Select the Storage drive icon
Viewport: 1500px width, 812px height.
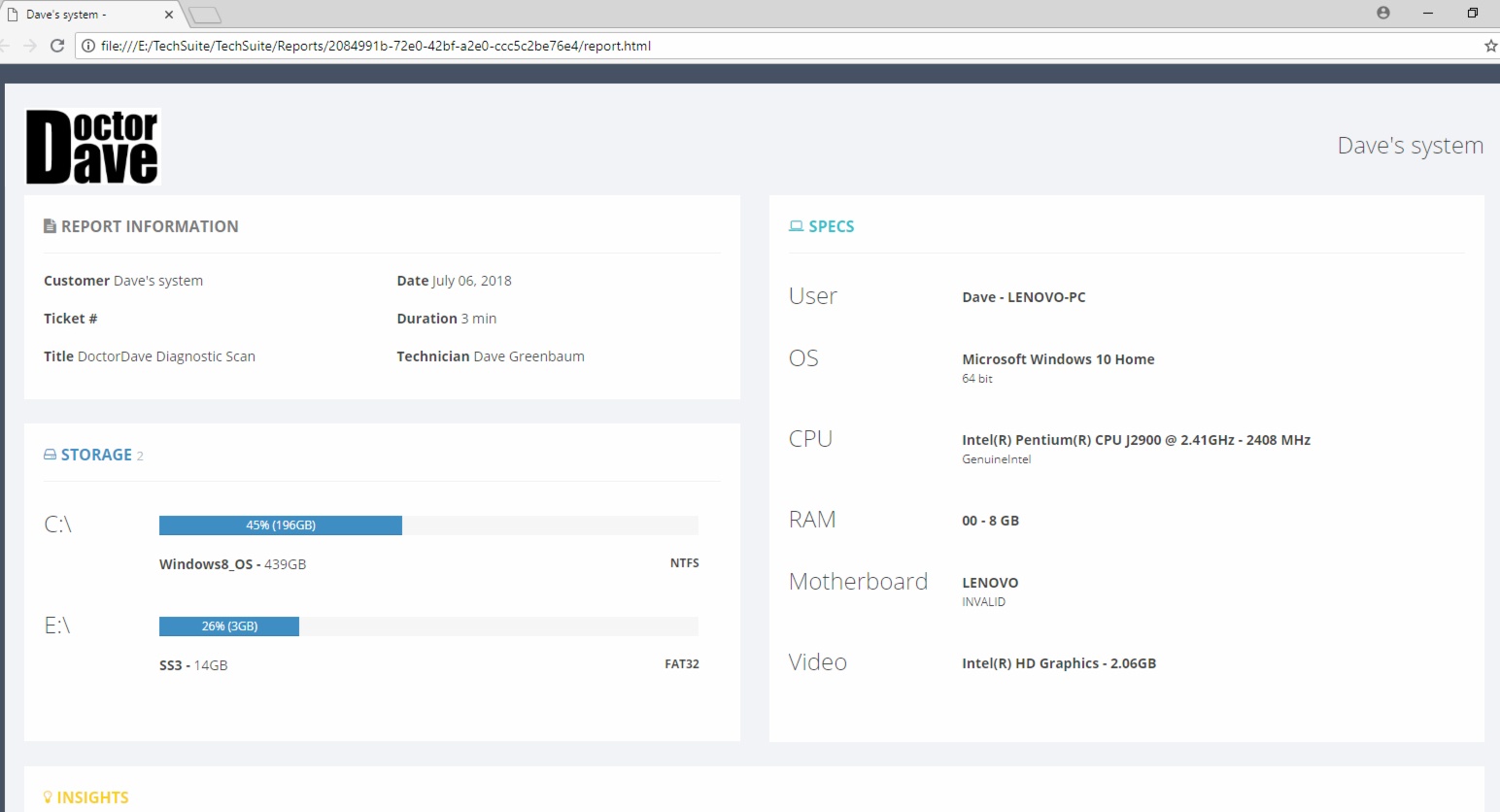coord(50,454)
